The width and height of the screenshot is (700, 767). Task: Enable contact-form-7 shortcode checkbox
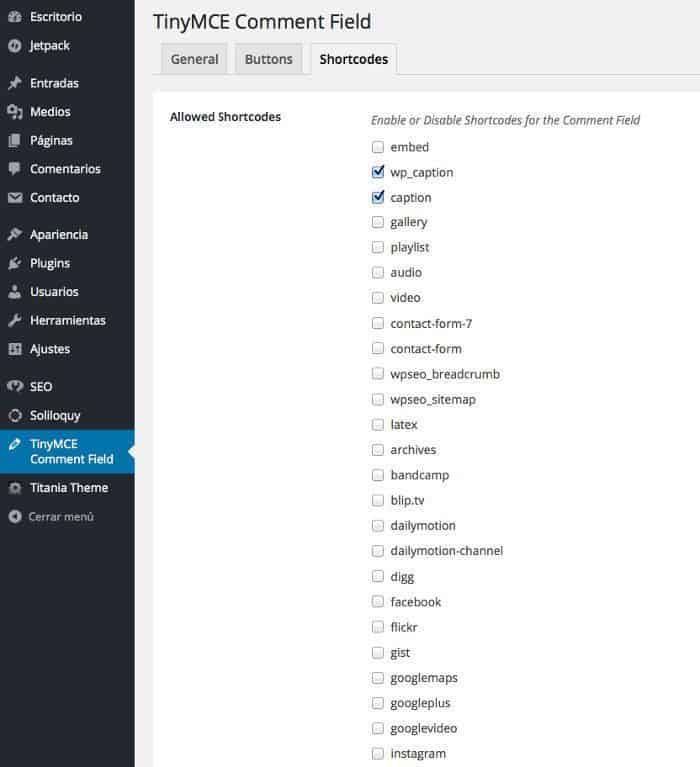coord(378,323)
